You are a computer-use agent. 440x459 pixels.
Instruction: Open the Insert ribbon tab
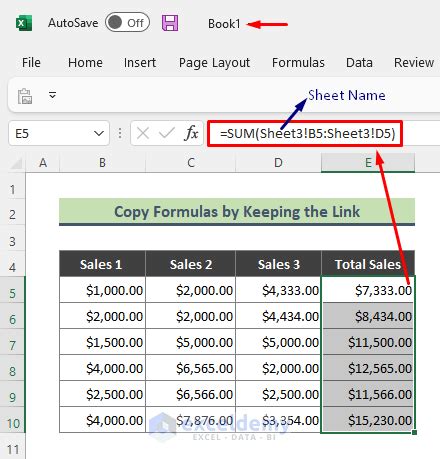(x=140, y=62)
